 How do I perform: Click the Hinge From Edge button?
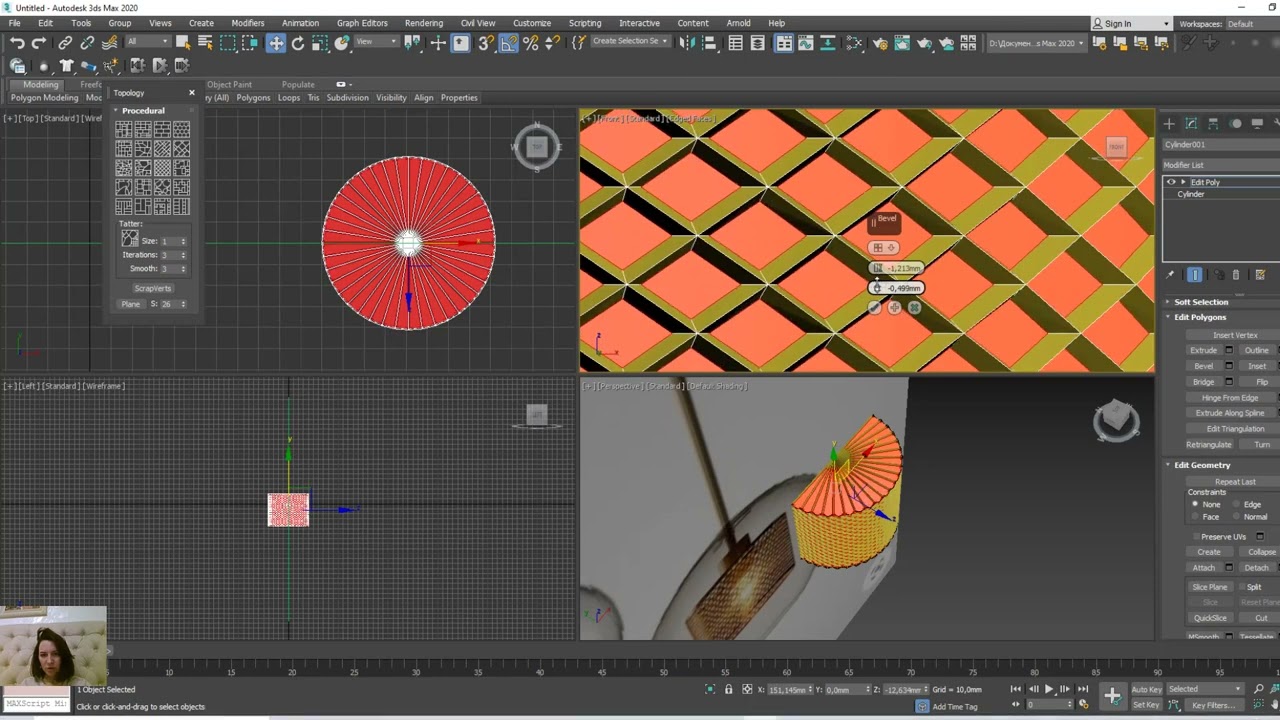pos(1230,398)
